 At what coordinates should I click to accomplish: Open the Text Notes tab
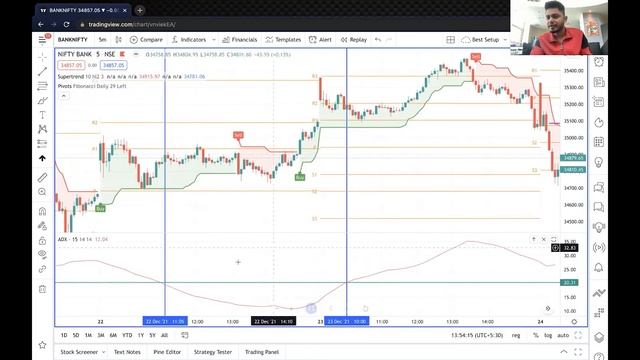tap(127, 352)
